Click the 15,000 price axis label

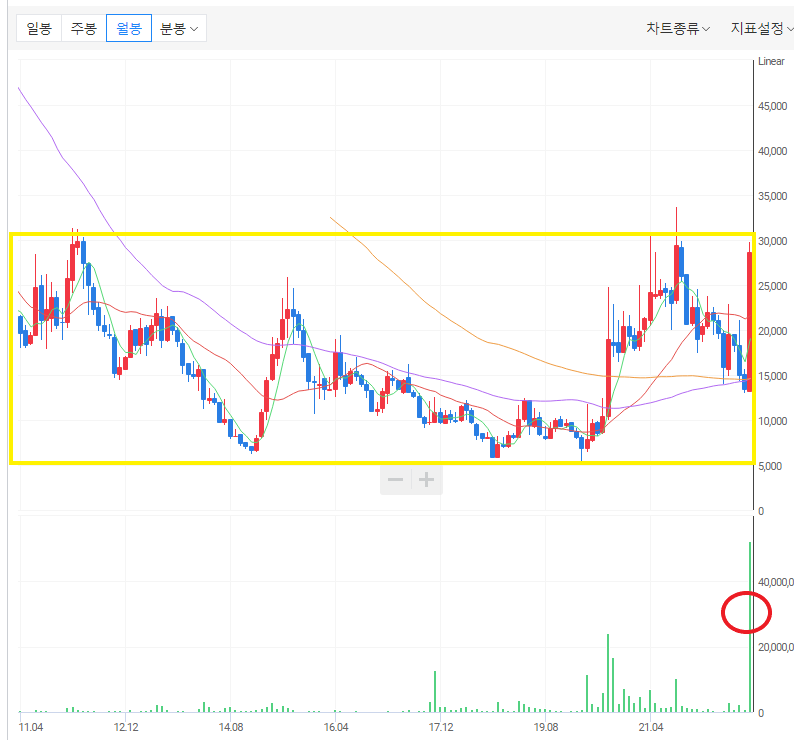(x=772, y=376)
